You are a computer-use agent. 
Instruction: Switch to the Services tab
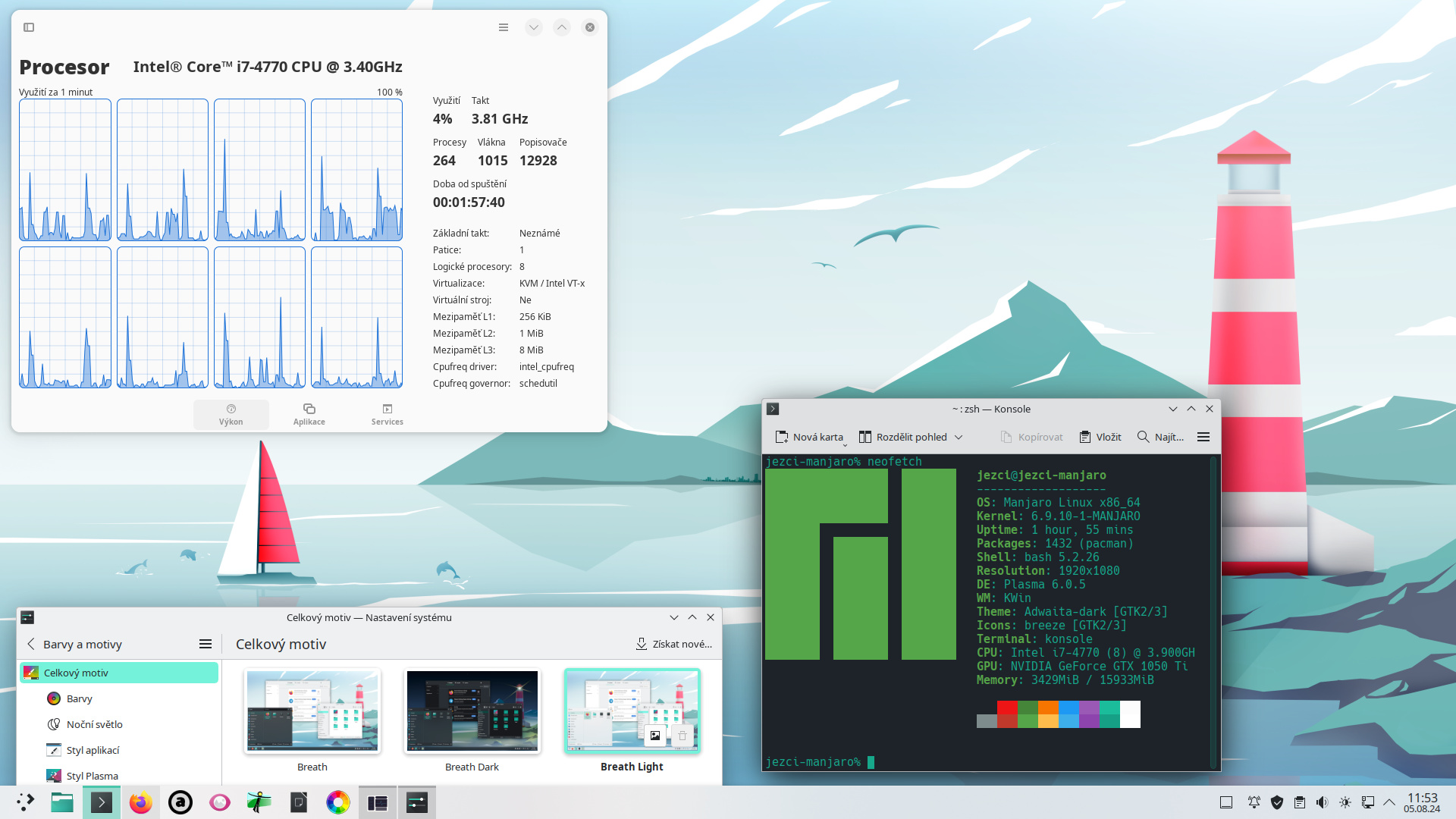point(388,415)
